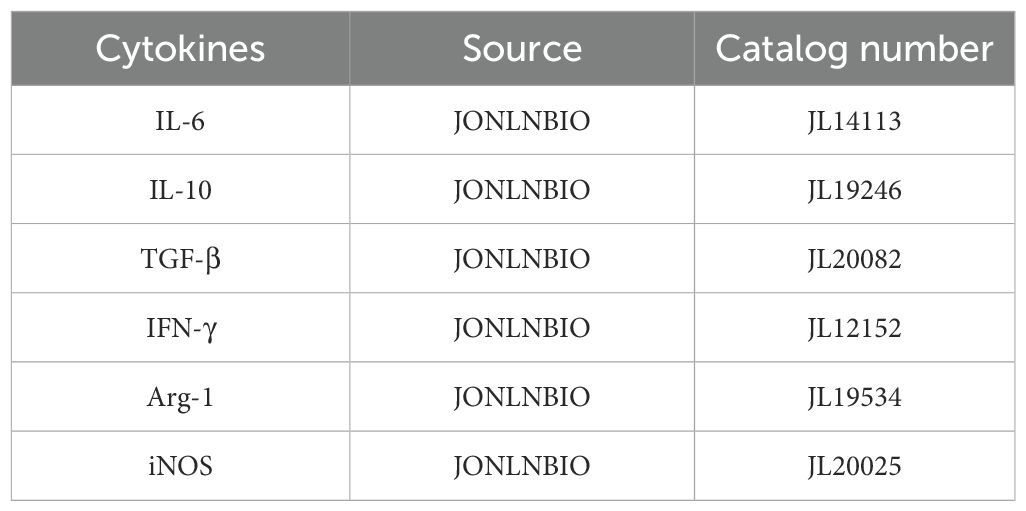The height and width of the screenshot is (511, 1026).
Task: Click the IFN-γ cell
Action: coord(180,328)
